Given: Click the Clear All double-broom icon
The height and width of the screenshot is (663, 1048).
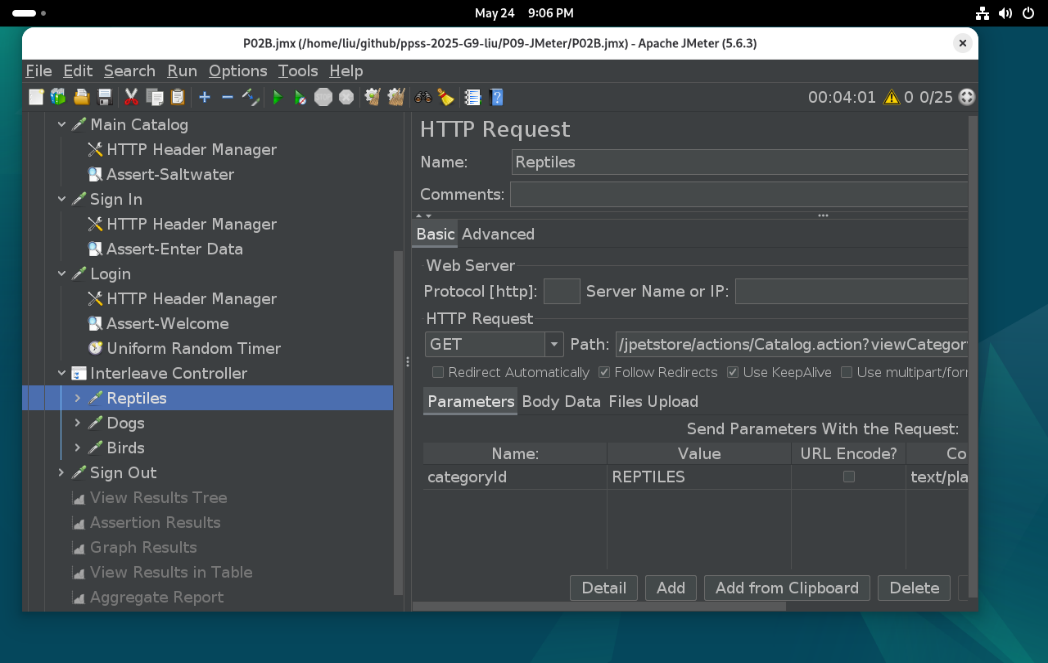Looking at the screenshot, I should pos(396,98).
